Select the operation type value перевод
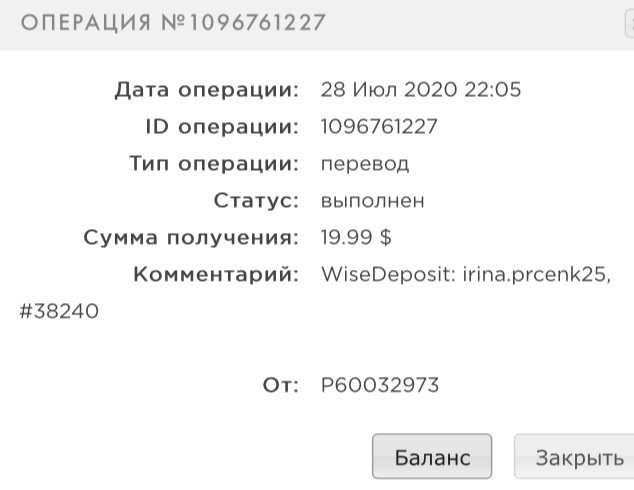Screen dimensions: 634x490 click(x=365, y=164)
